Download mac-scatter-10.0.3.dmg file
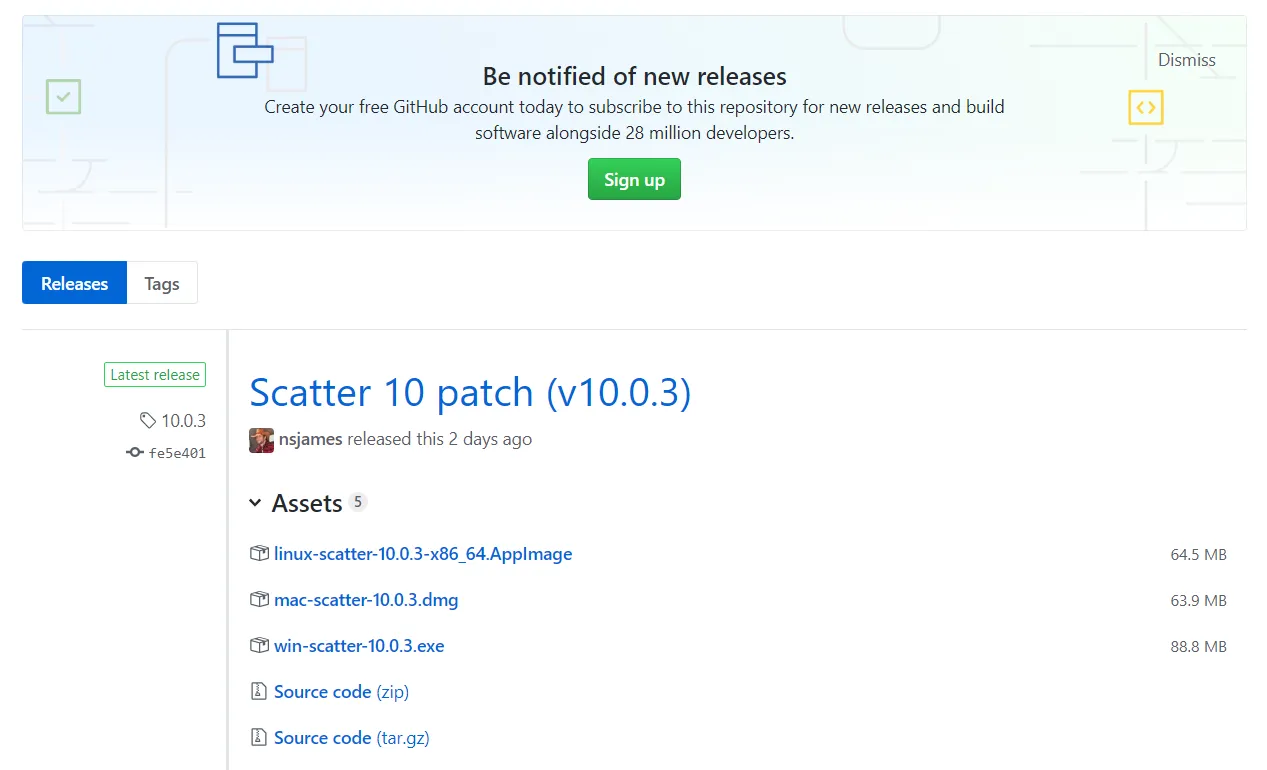This screenshot has height=770, width=1267. tap(366, 600)
